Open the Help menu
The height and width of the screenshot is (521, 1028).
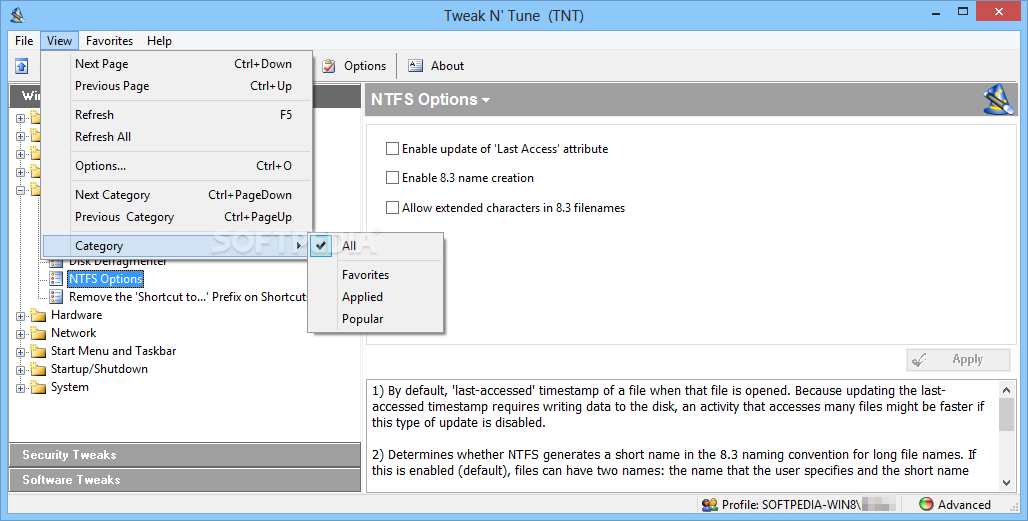tap(159, 41)
